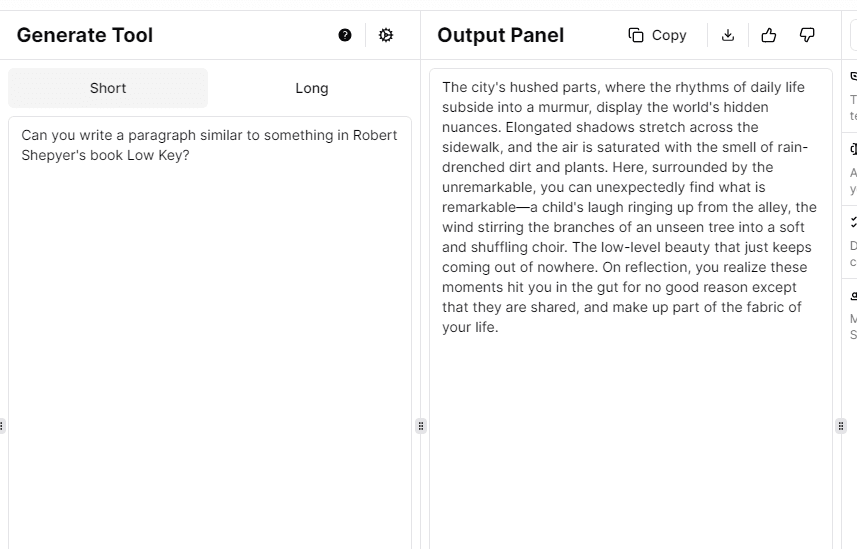
Task: Open the help question mark icon
Action: [x=345, y=35]
